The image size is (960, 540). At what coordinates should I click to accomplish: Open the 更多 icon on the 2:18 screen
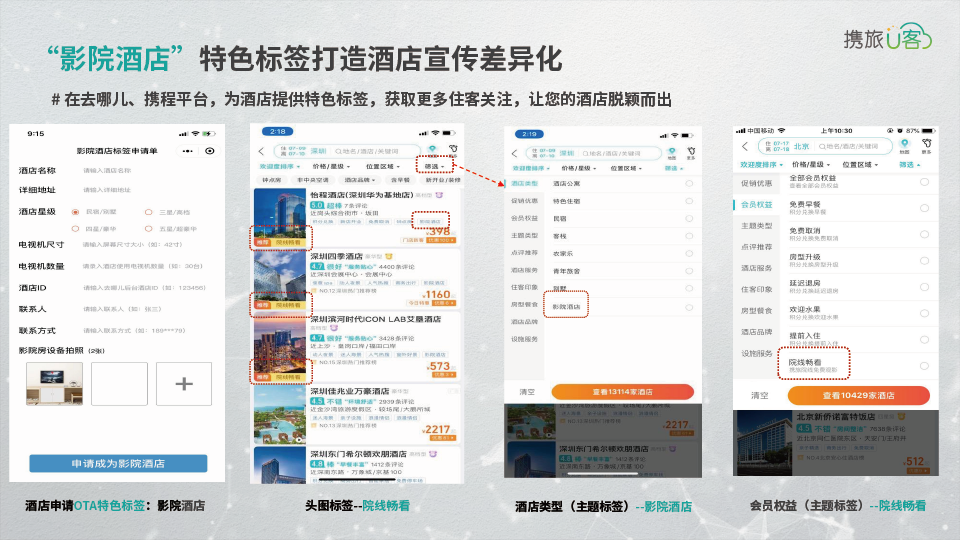(453, 151)
